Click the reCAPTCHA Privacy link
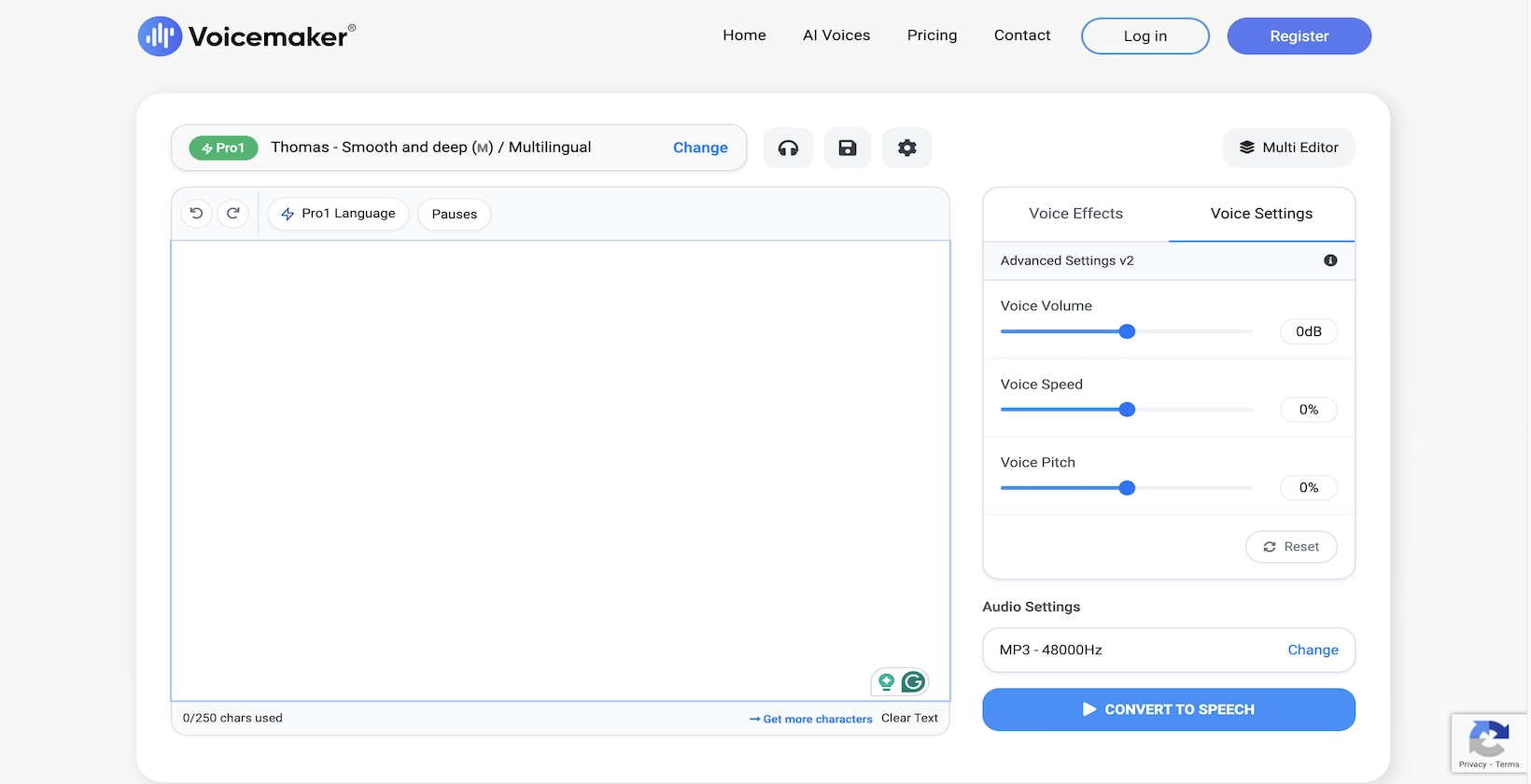This screenshot has width=1531, height=784. pos(1472,764)
